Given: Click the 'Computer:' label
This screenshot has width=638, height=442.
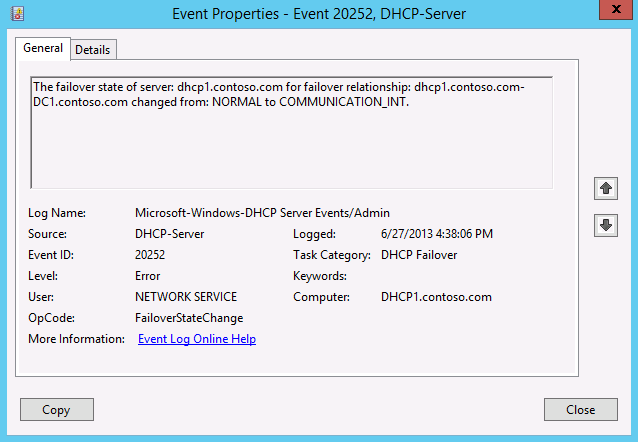Looking at the screenshot, I should (321, 297).
